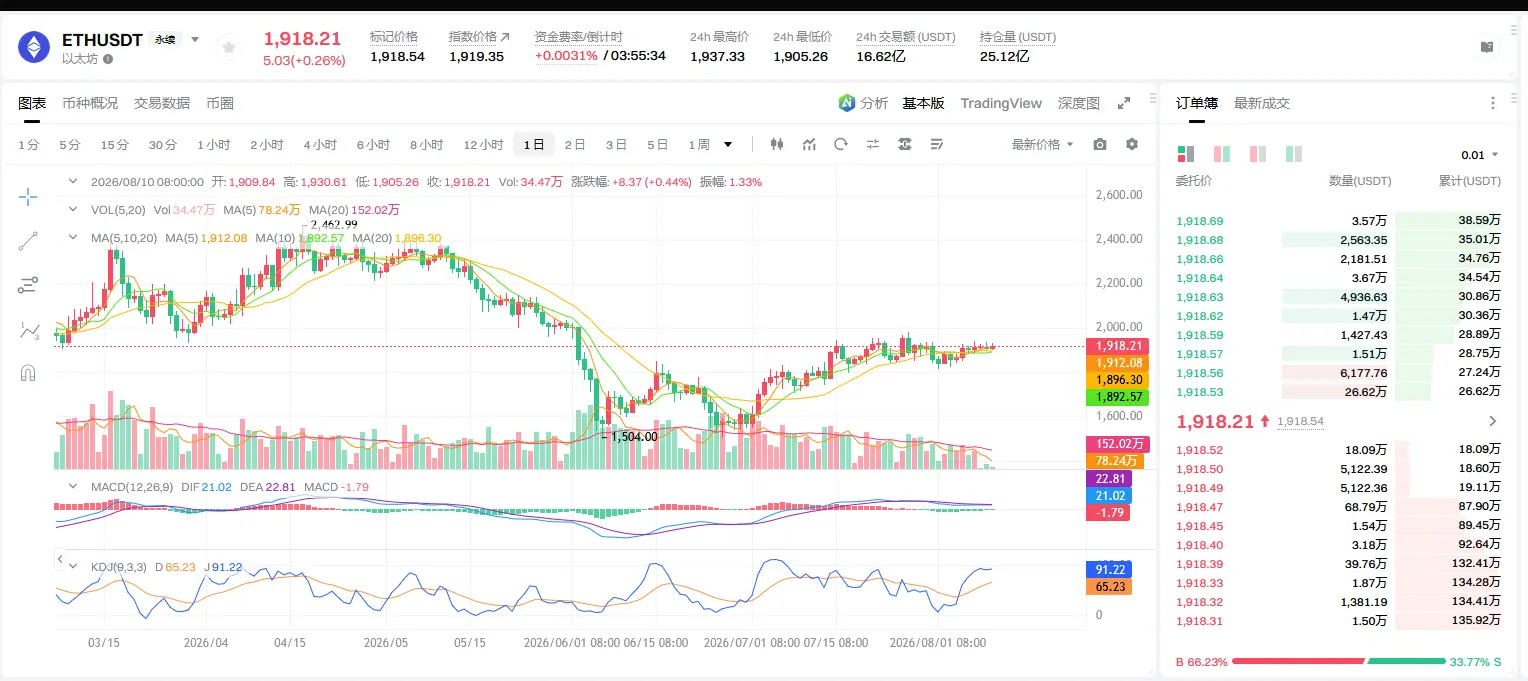Open the candlestick chart style icon
1528x681 pixels.
coord(777,144)
